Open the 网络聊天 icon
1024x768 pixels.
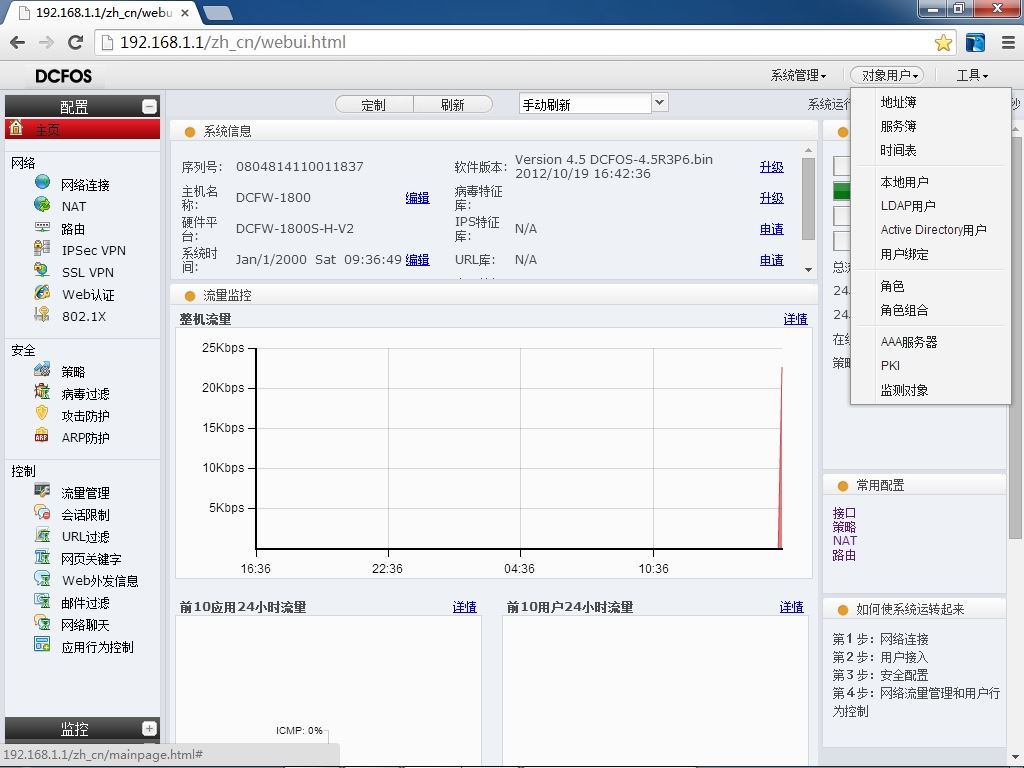click(x=42, y=622)
